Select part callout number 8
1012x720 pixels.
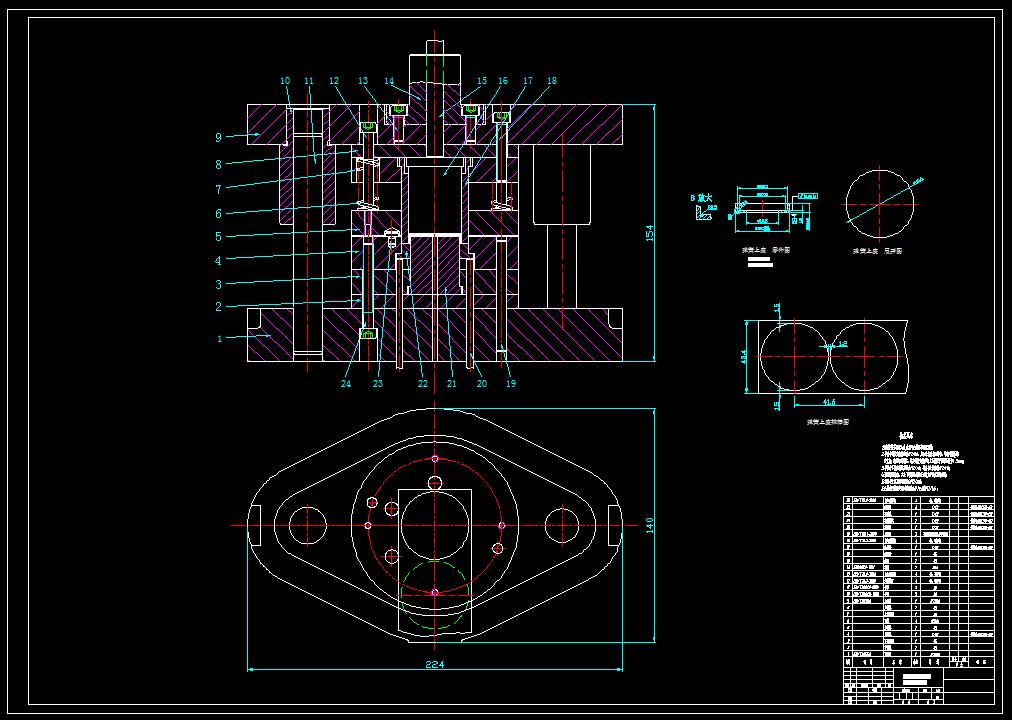tap(218, 165)
